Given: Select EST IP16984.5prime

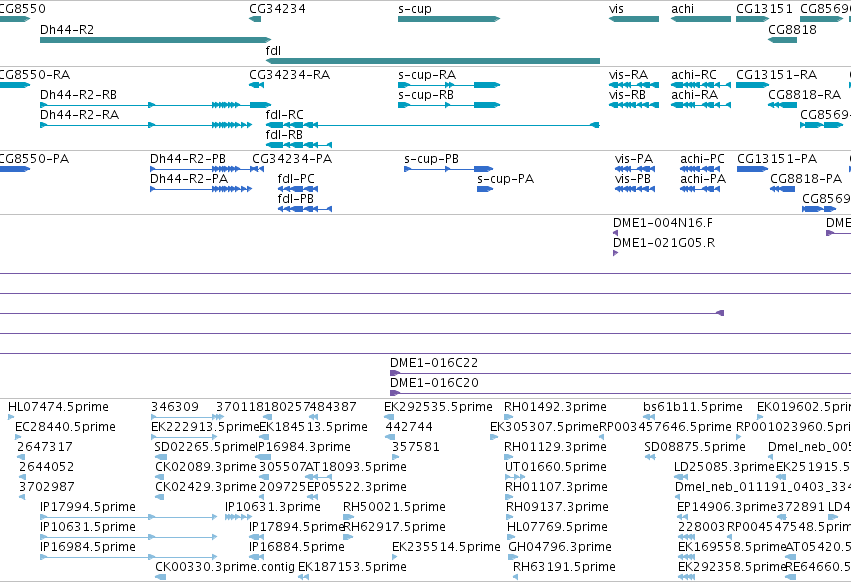Looking at the screenshot, I should pyautogui.click(x=88, y=547).
